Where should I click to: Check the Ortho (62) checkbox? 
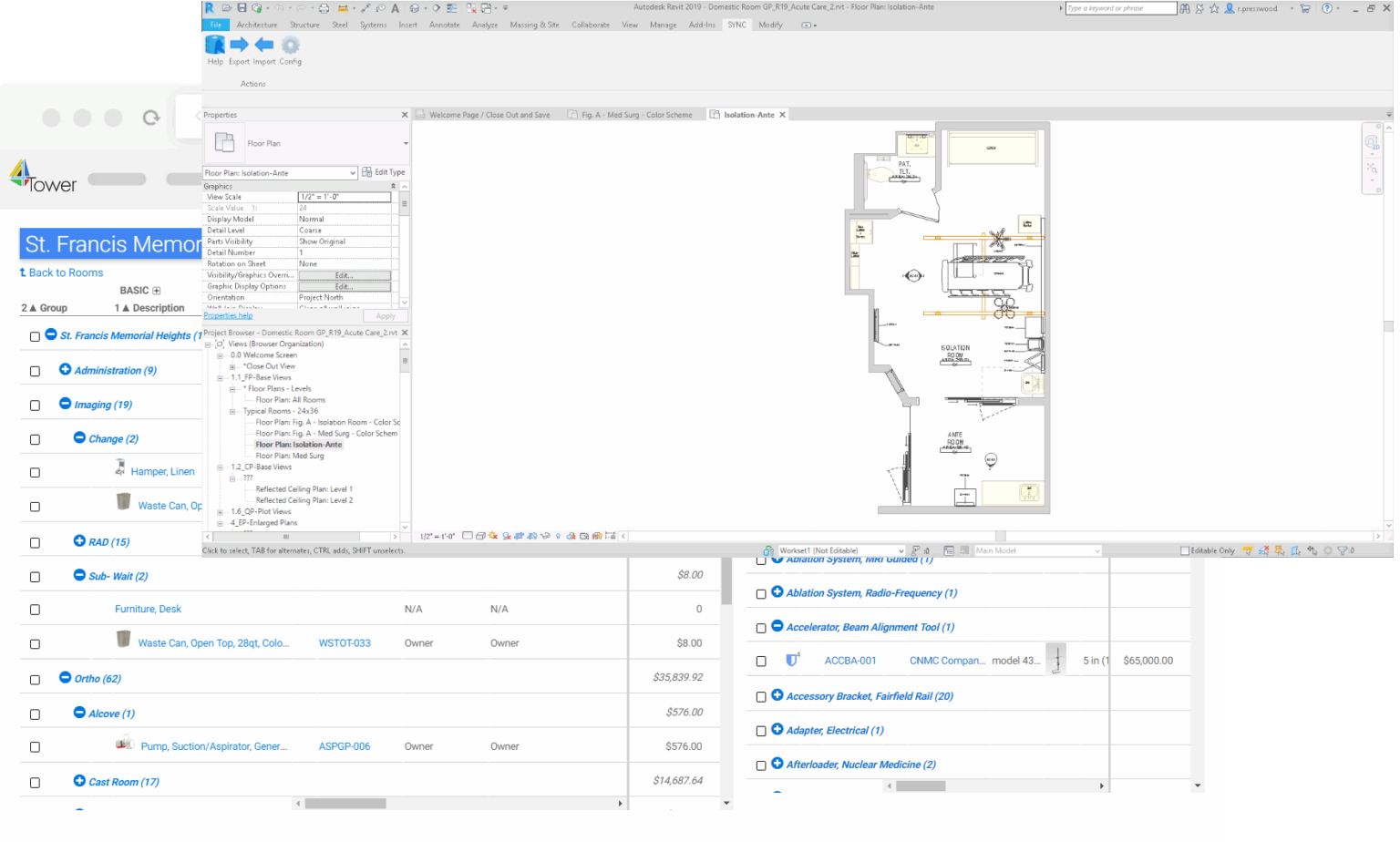(x=35, y=680)
